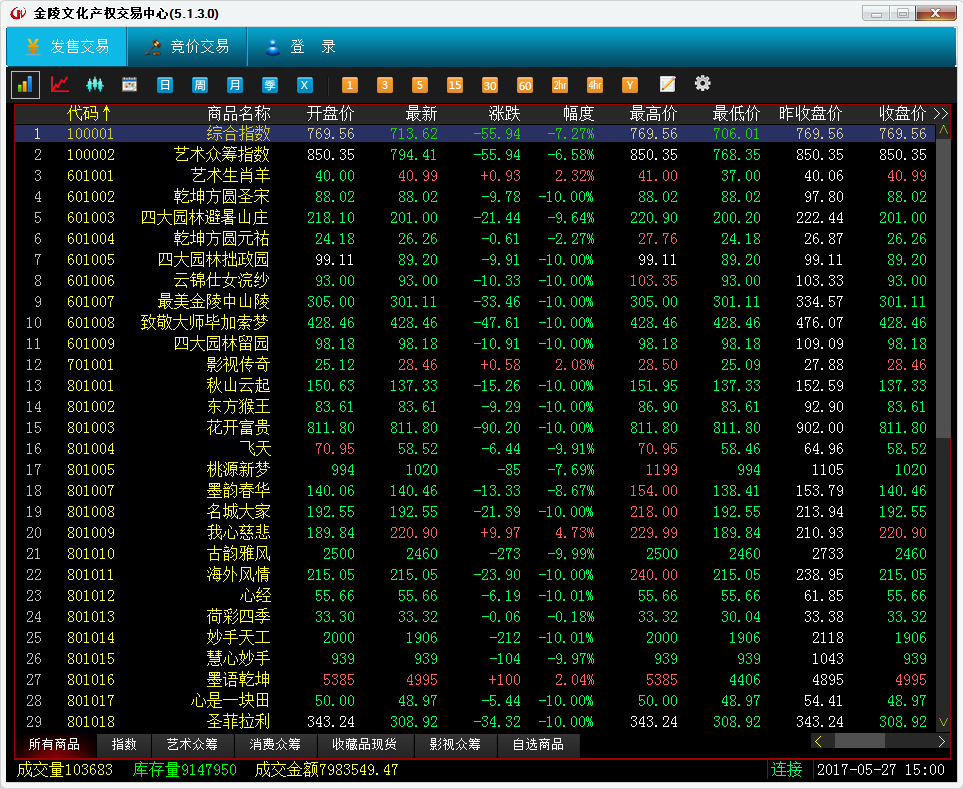The width and height of the screenshot is (963, 789).
Task: Click the 成交量103683 status text
Action: (64, 769)
